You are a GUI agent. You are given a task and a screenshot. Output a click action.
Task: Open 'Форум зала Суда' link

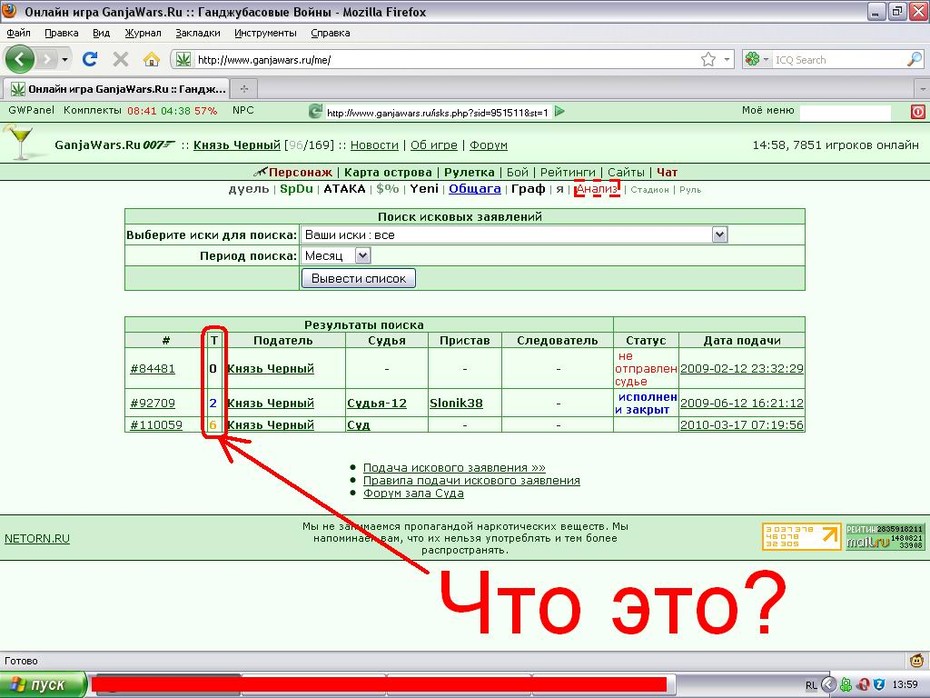click(x=413, y=493)
